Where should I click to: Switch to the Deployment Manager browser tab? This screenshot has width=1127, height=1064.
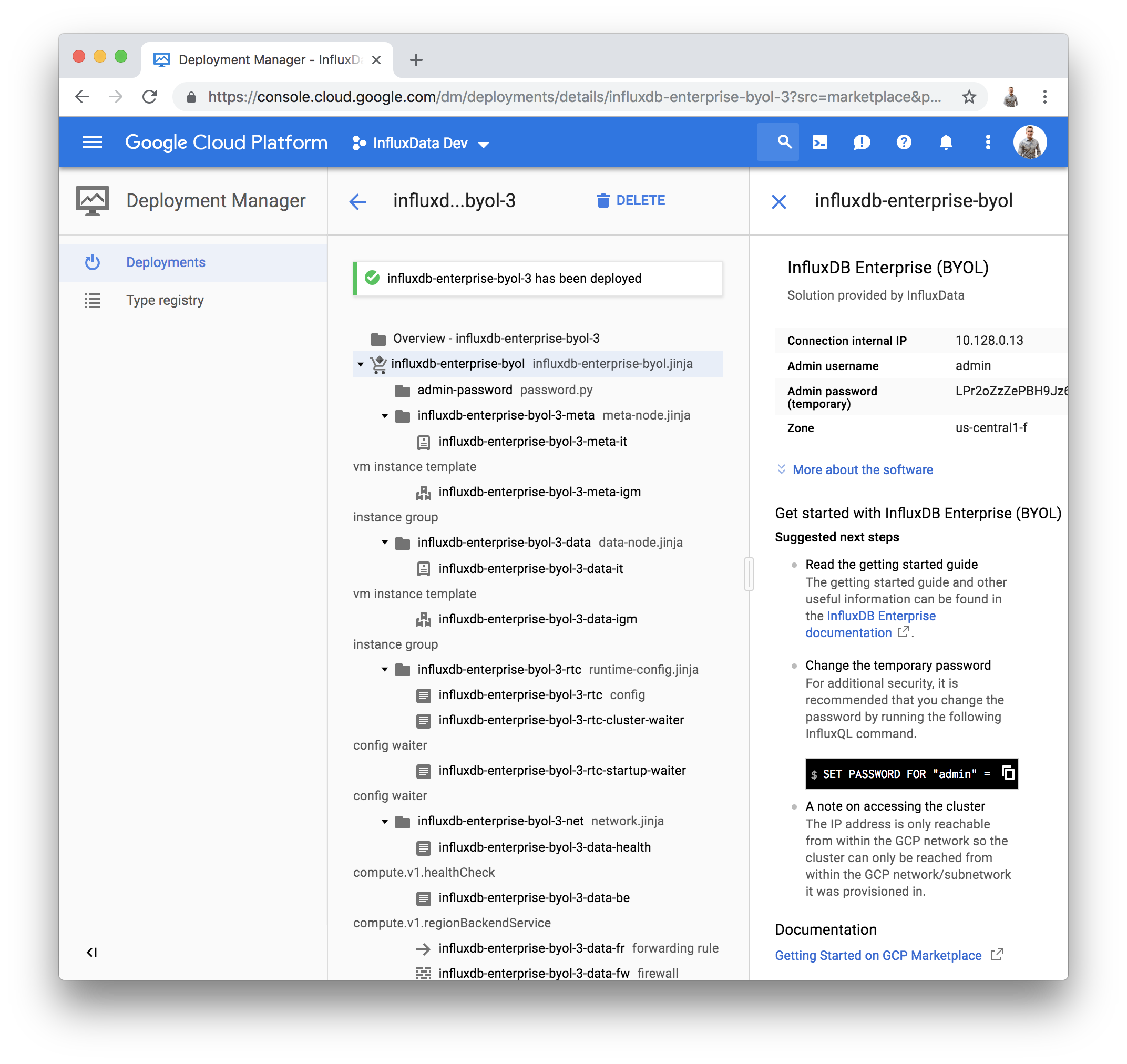pos(267,60)
